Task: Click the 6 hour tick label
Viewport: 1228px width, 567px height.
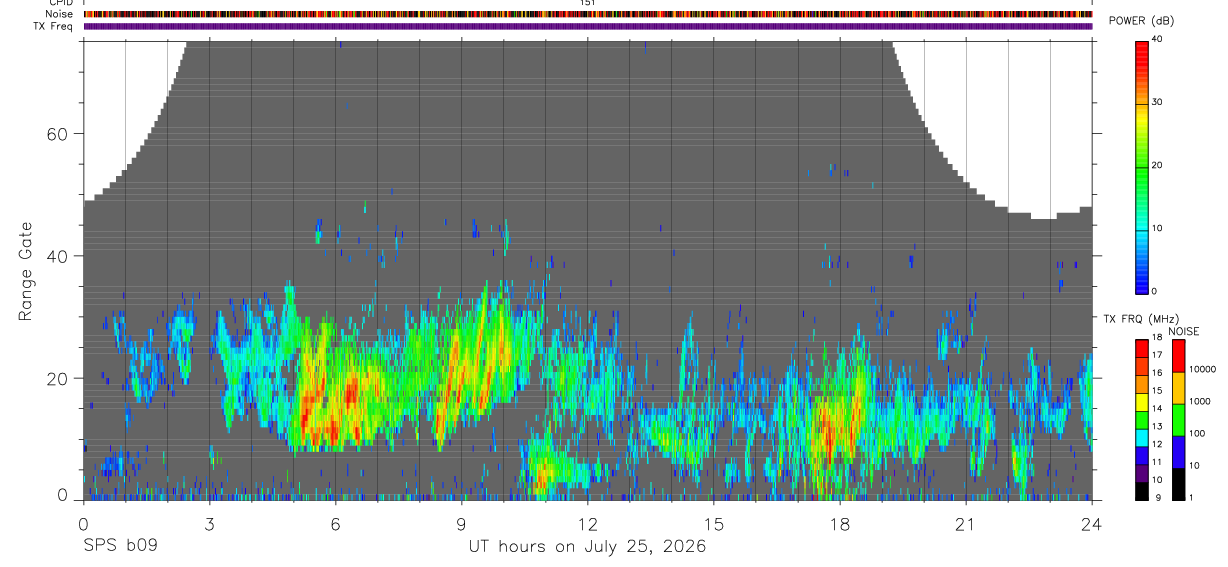Action: (336, 525)
